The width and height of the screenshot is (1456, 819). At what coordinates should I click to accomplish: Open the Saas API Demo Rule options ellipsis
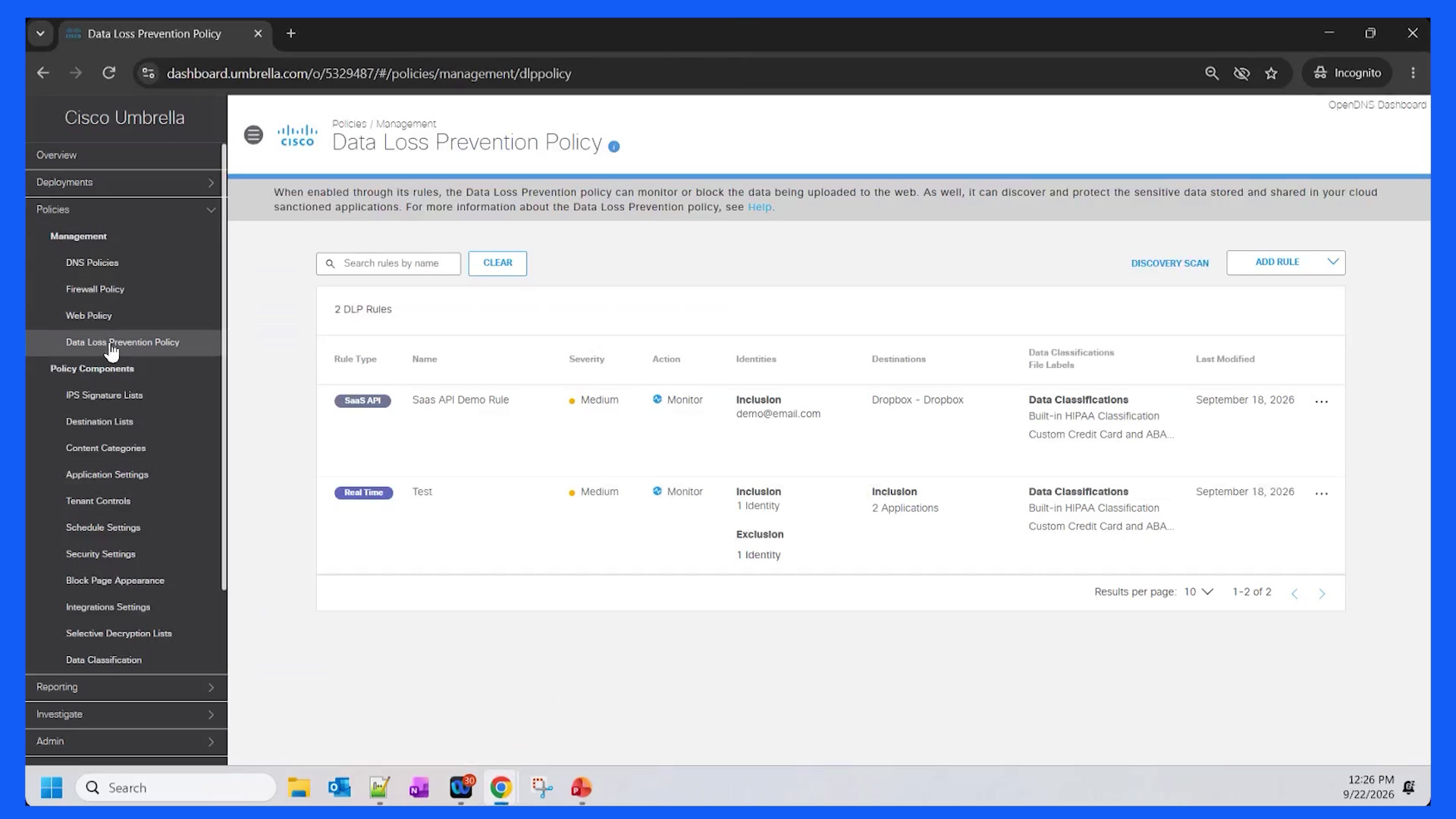(1322, 402)
